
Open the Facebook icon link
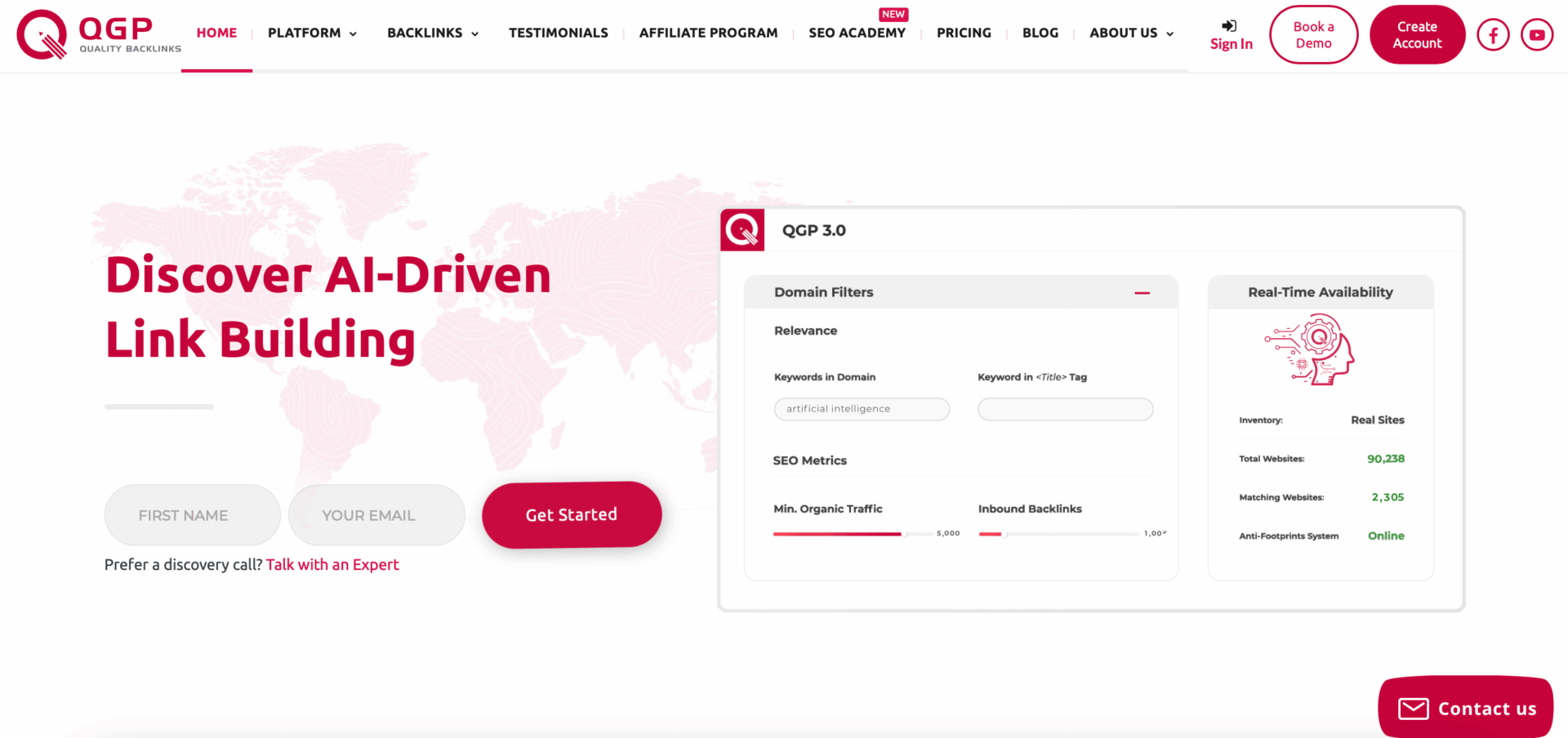1493,34
